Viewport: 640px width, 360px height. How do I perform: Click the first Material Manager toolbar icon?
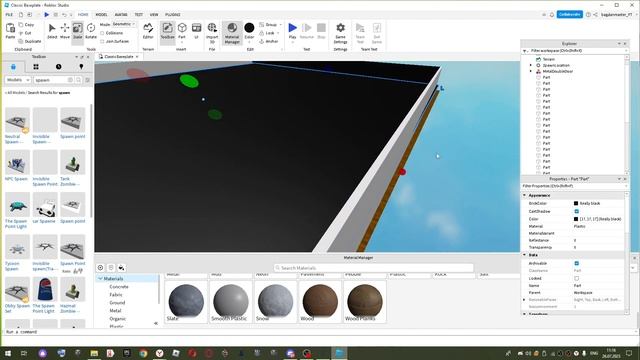(100, 268)
